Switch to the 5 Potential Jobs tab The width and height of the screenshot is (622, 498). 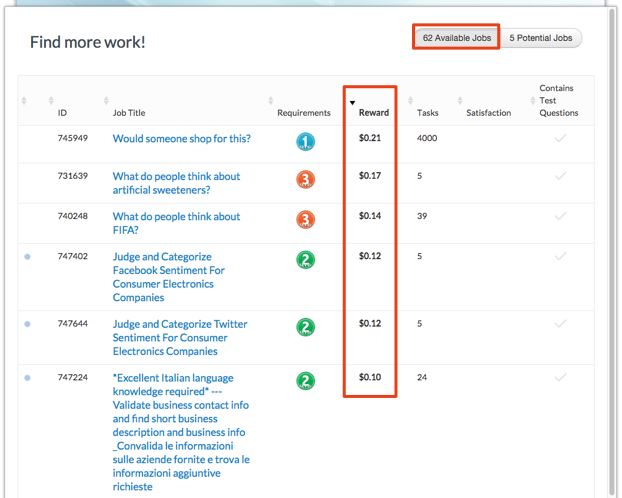pyautogui.click(x=540, y=38)
